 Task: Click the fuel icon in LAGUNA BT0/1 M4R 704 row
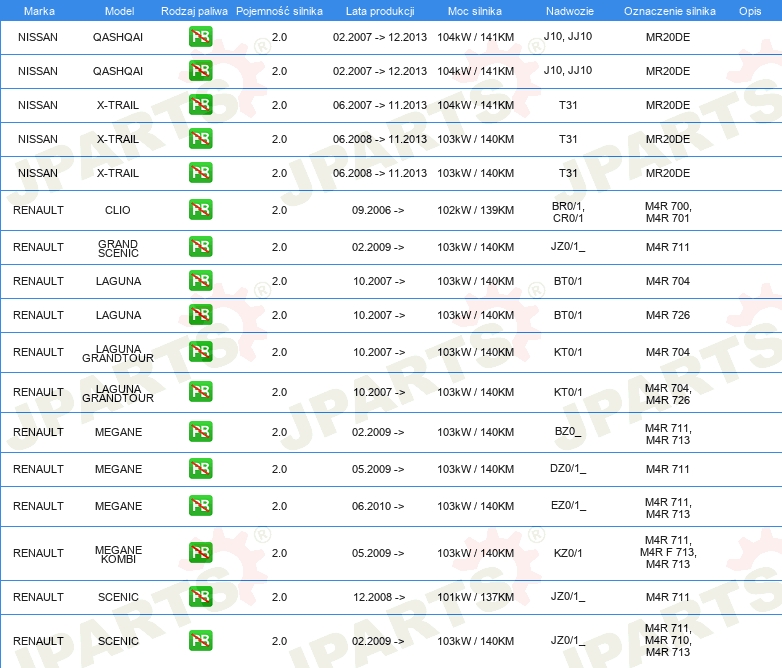click(x=200, y=280)
